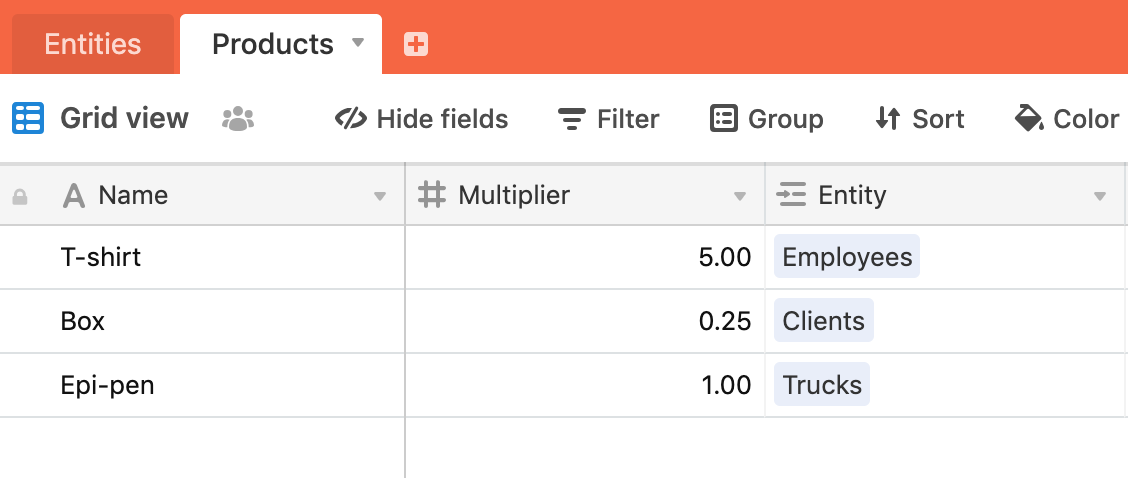Open the Clients linked record chip
The image size is (1128, 478).
pyautogui.click(x=824, y=320)
